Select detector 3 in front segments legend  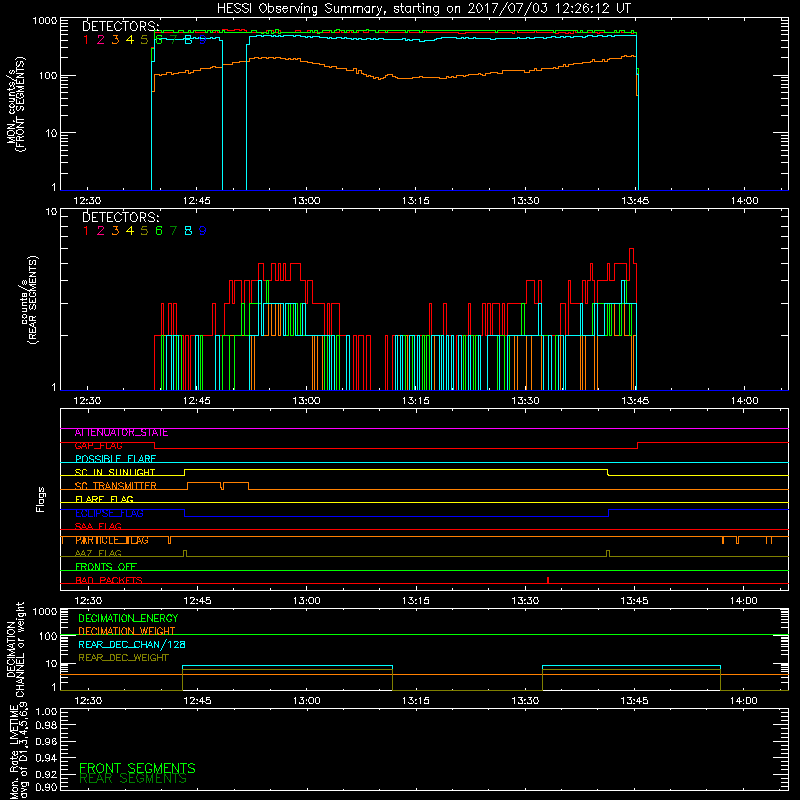115,40
